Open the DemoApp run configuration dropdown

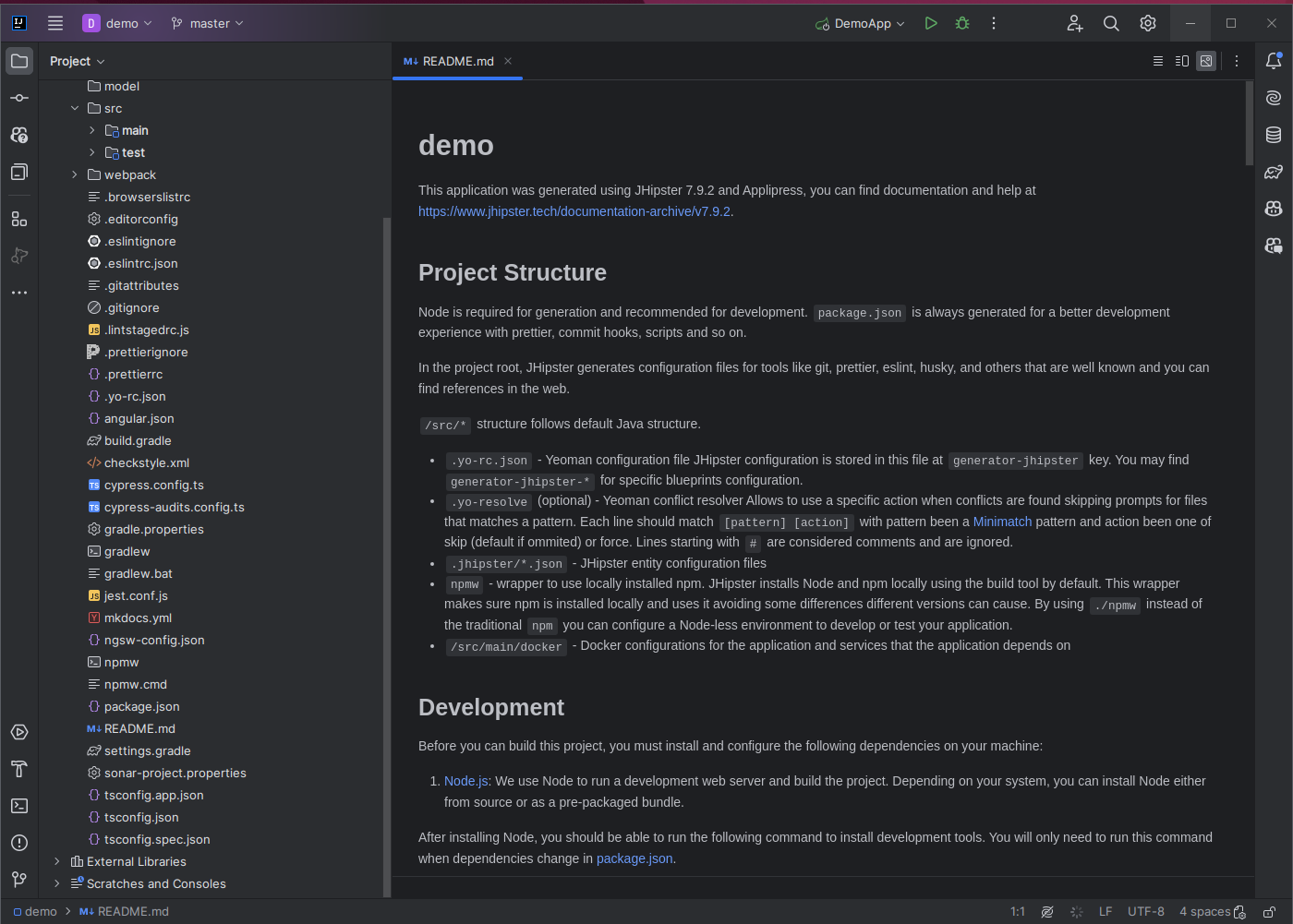(860, 23)
